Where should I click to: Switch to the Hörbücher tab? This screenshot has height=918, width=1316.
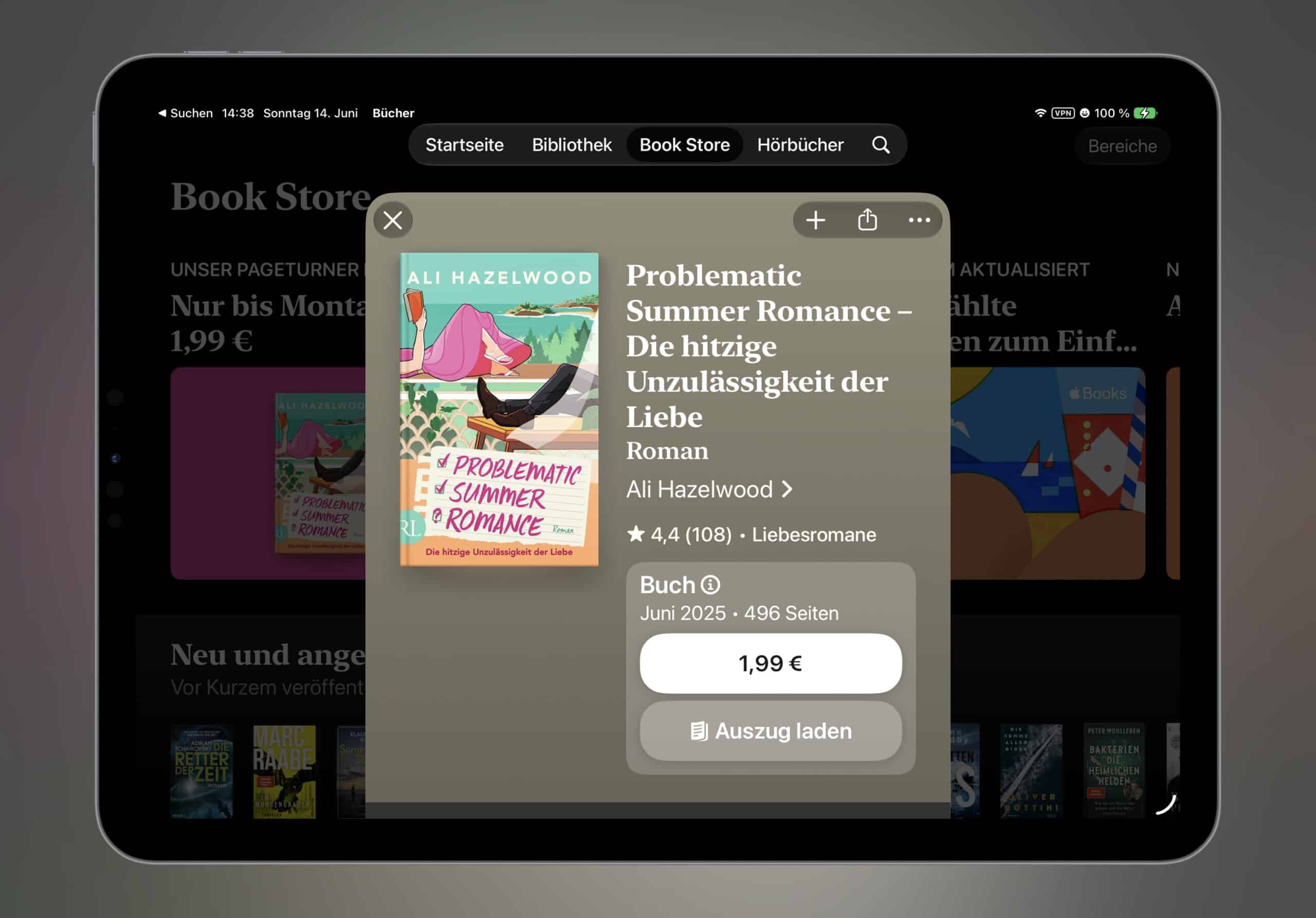[x=800, y=145]
